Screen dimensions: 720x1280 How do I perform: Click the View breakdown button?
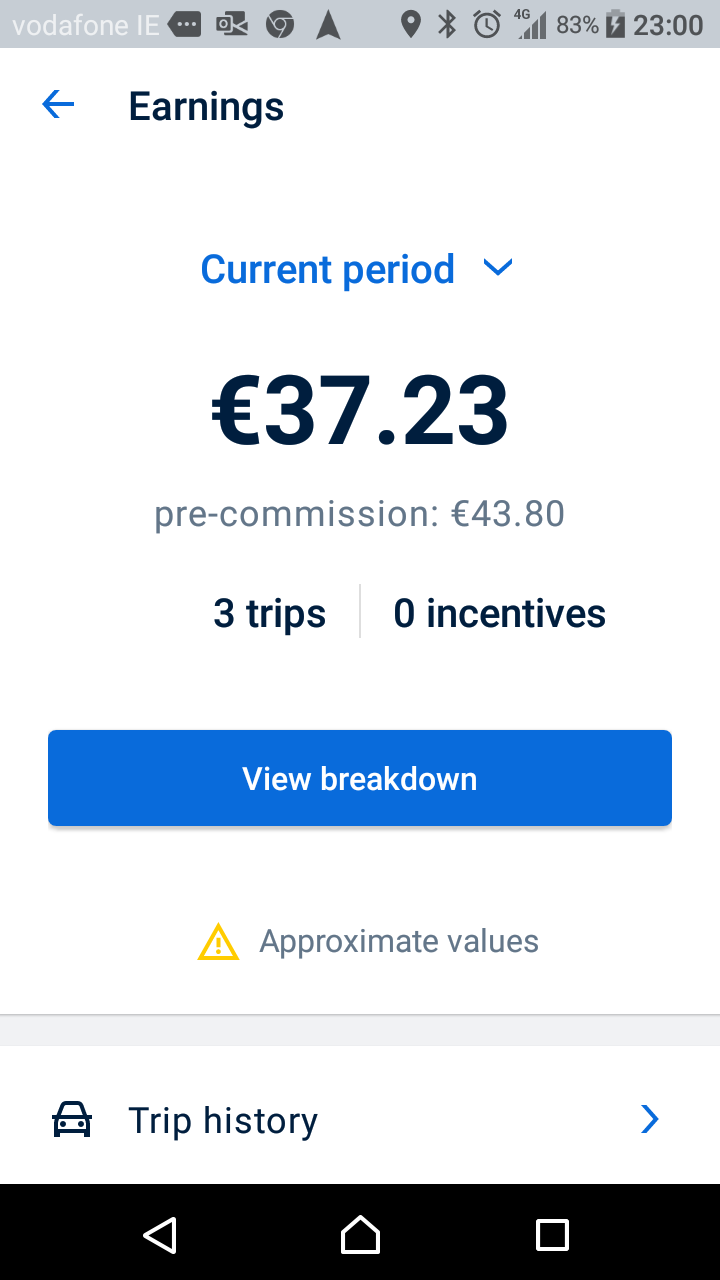tap(360, 778)
